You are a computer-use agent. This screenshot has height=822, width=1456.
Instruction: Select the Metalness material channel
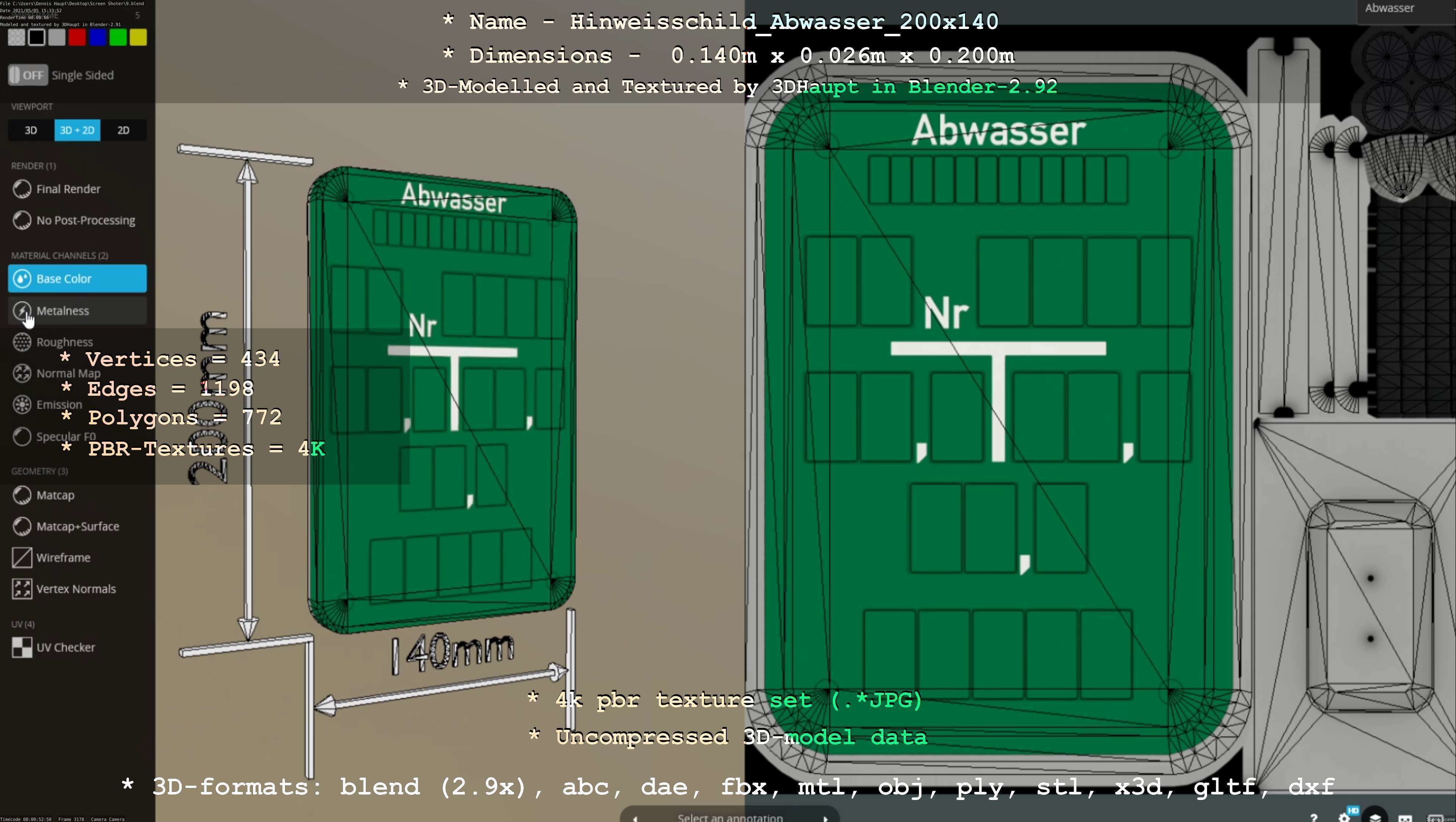77,311
